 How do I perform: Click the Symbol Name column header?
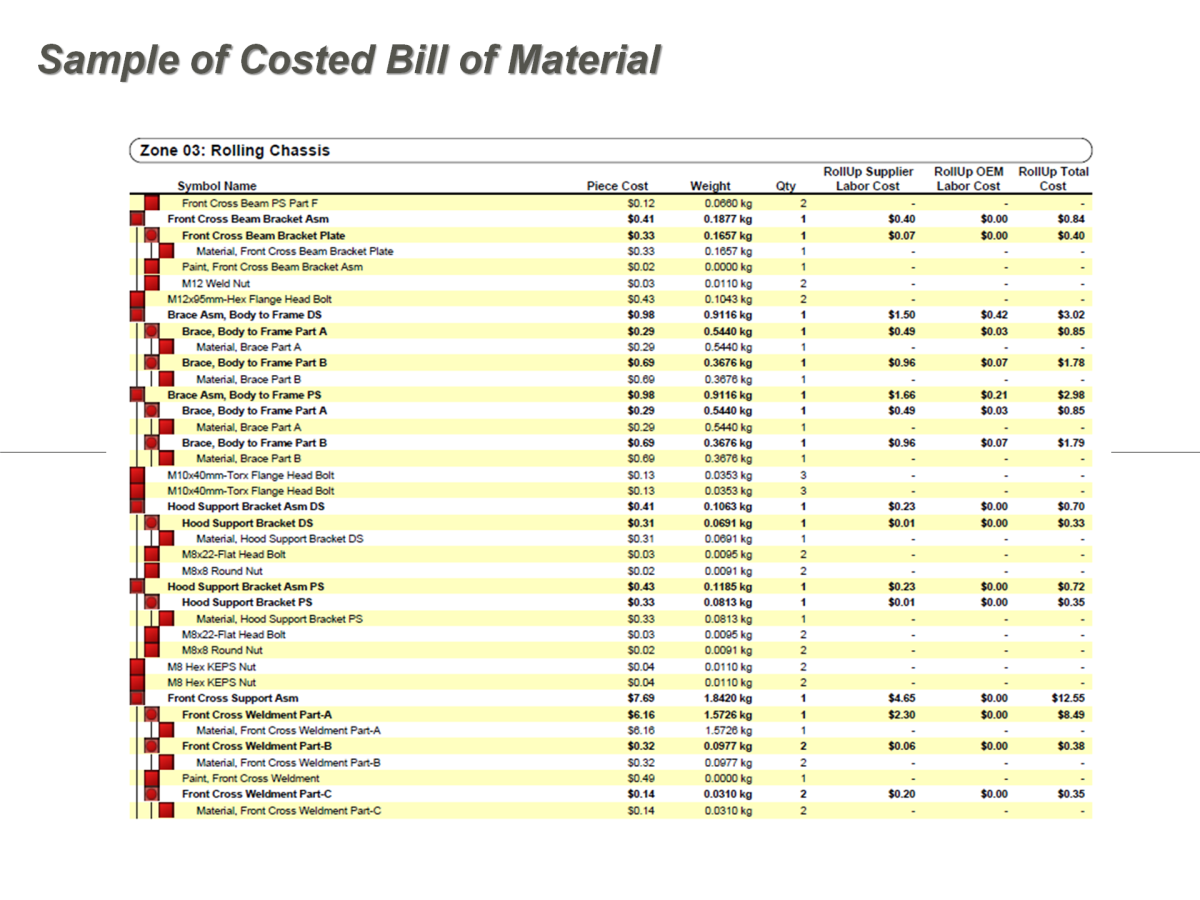217,186
